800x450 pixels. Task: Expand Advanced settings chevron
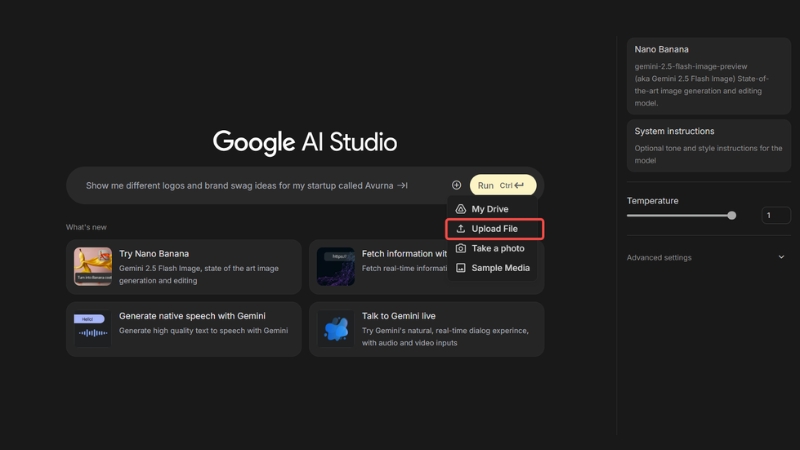coord(781,257)
